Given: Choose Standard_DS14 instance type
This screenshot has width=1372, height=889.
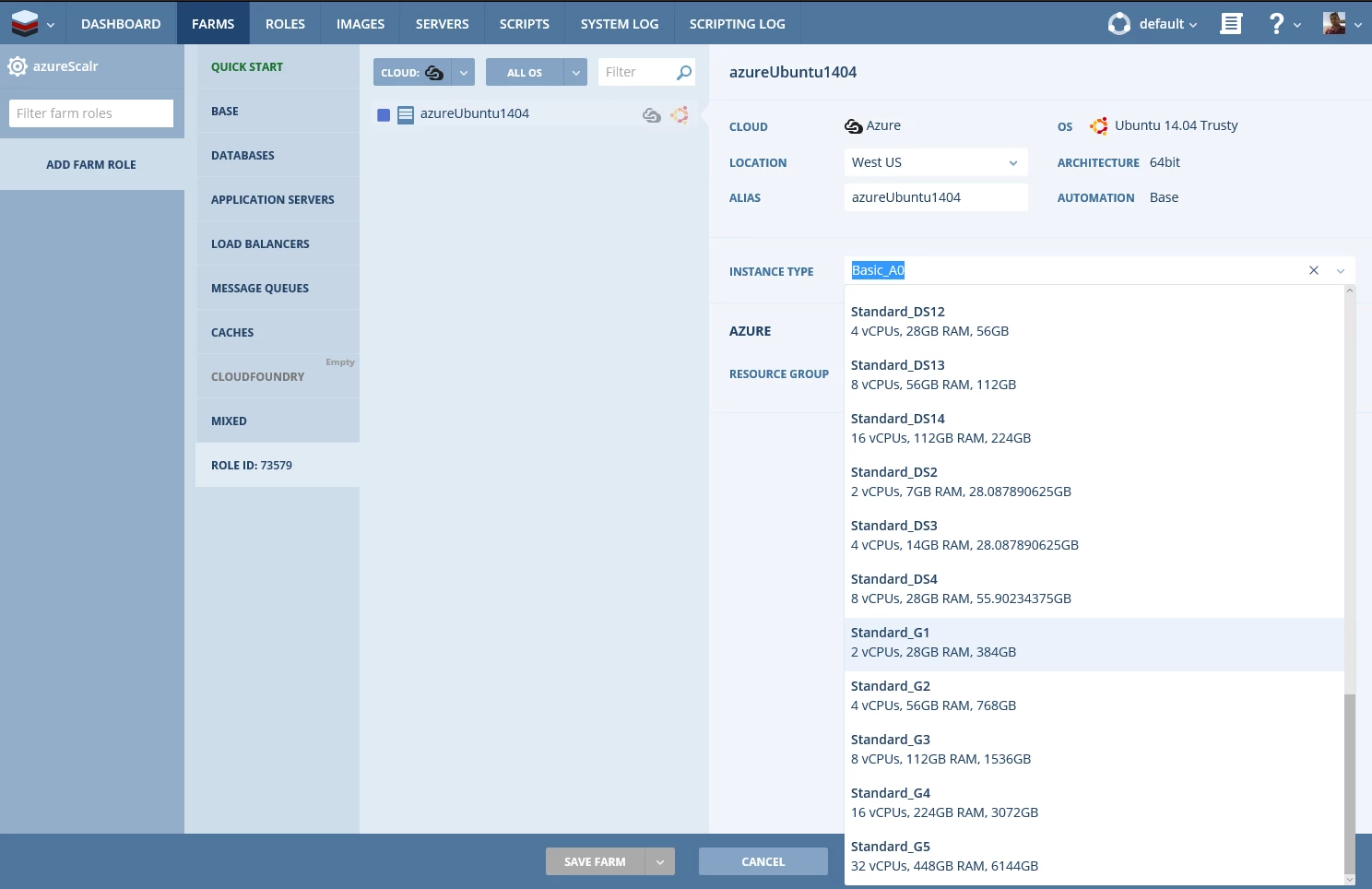Looking at the screenshot, I should tap(1094, 428).
